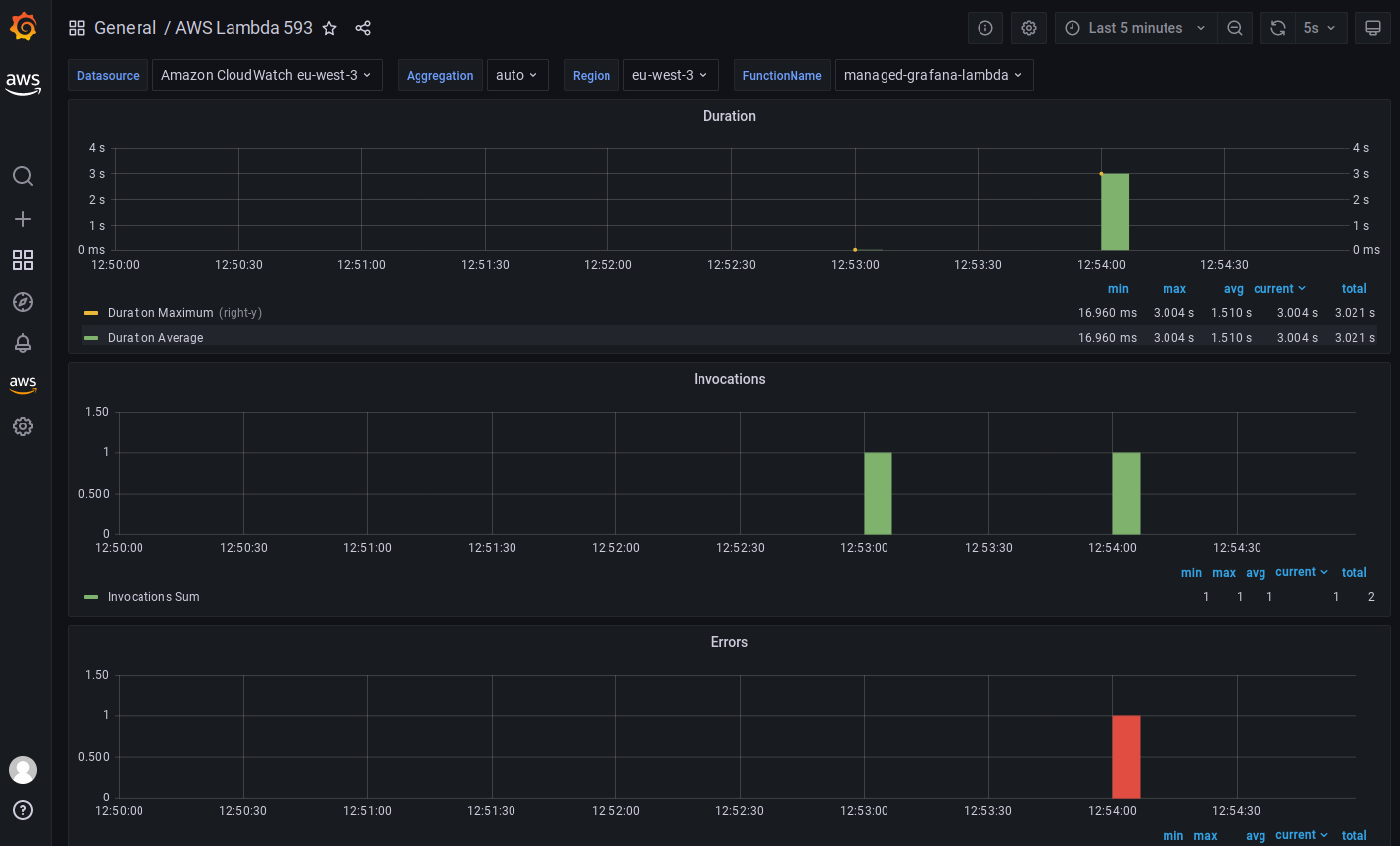Open the Explore compass icon
Screen dimensions: 1400x846
(x=23, y=302)
